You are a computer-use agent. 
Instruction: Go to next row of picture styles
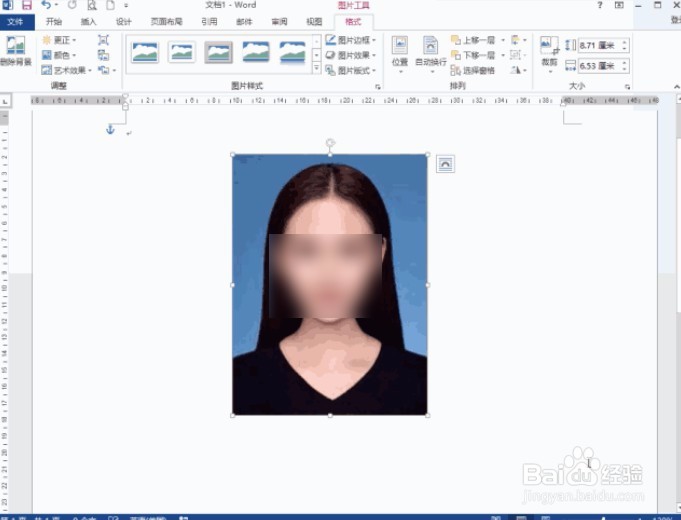coord(317,55)
